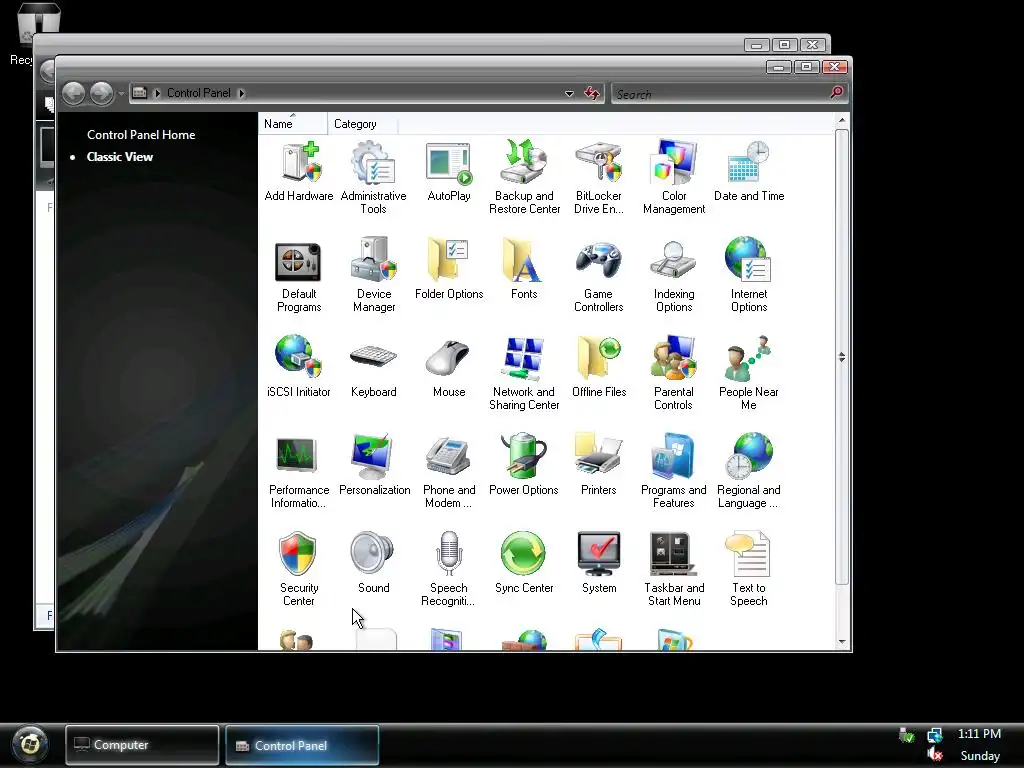
Task: Open Regional and Language options
Action: point(749,472)
